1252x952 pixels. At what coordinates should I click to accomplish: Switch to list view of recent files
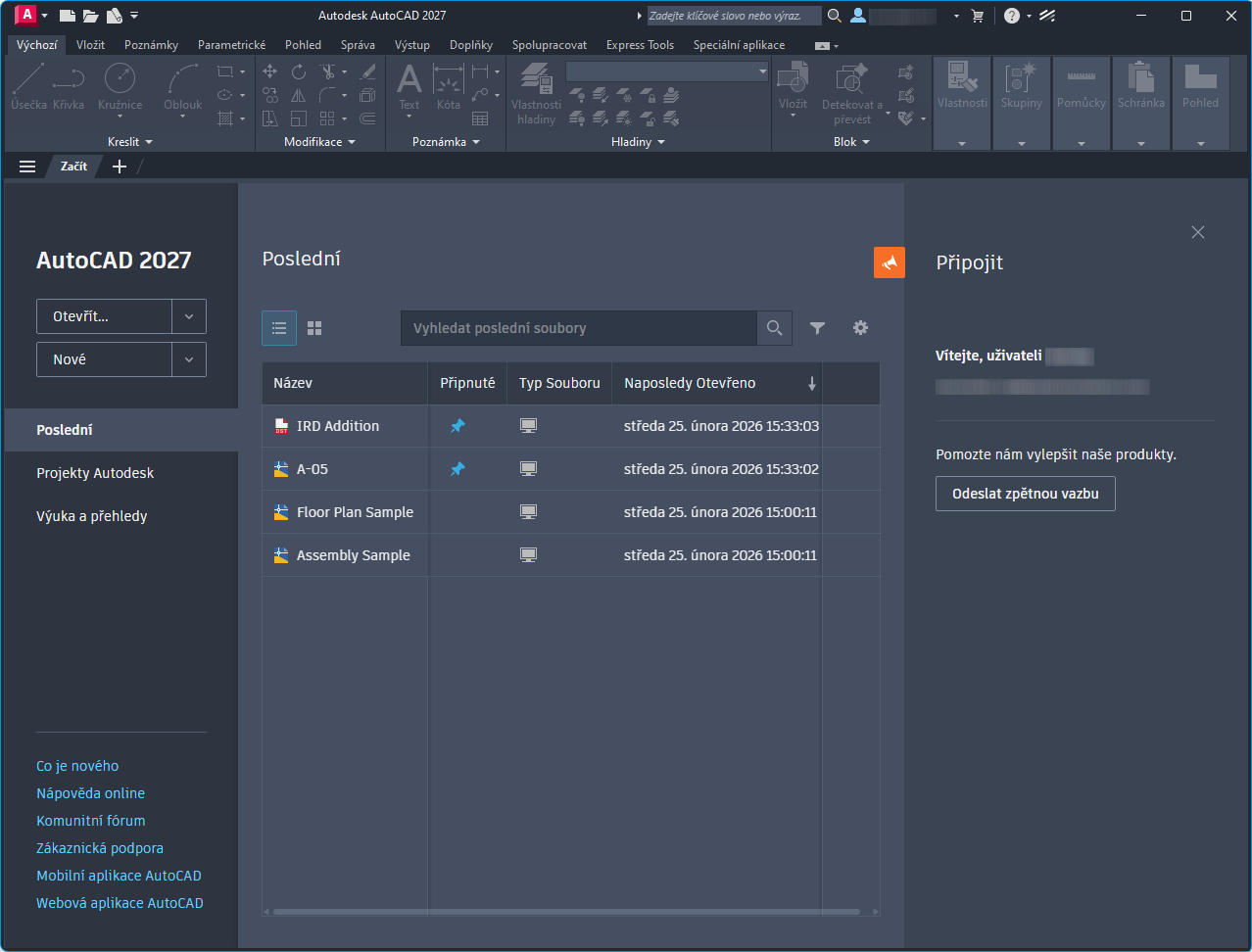[279, 328]
